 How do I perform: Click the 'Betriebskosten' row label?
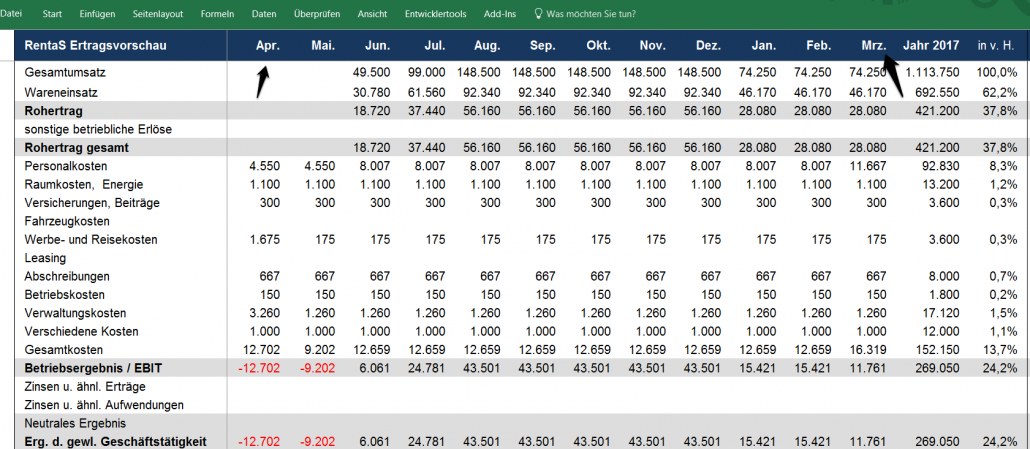(64, 295)
